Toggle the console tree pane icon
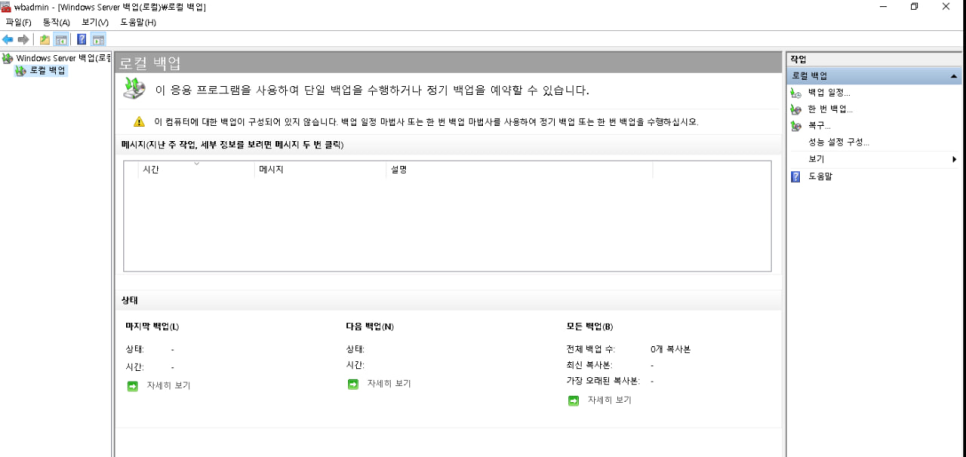The image size is (966, 457). (61, 40)
